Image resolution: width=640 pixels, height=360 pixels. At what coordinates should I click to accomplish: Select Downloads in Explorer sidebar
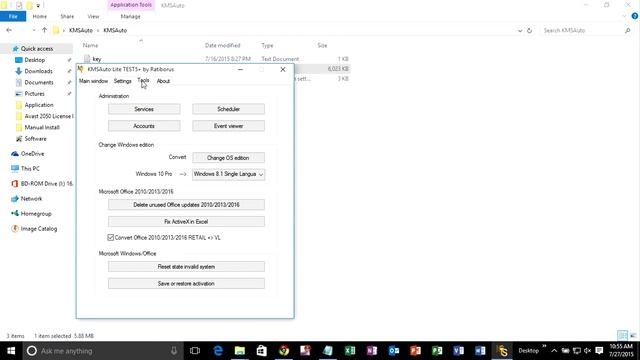38,71
